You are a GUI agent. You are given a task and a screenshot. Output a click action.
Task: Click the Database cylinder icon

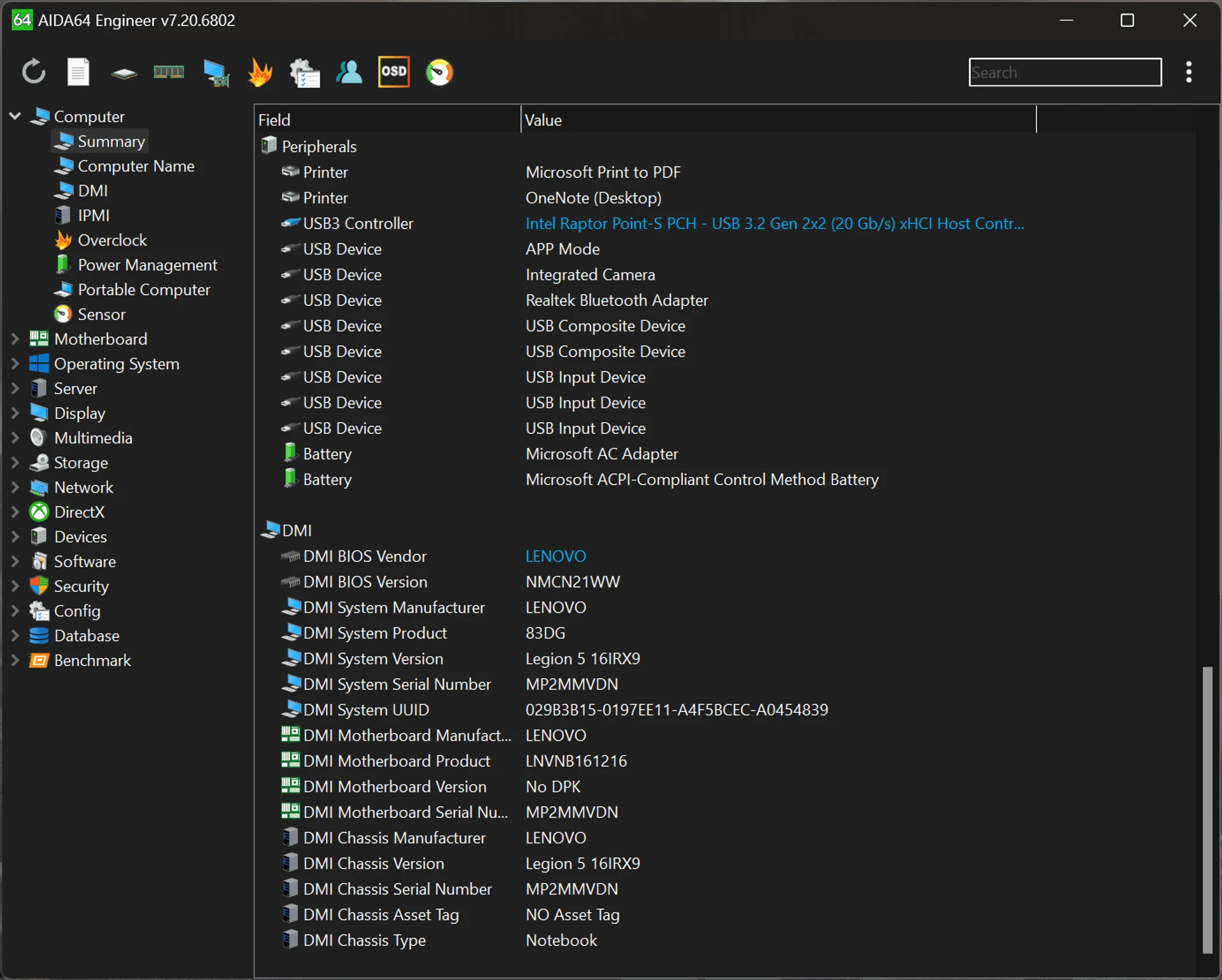tap(39, 635)
